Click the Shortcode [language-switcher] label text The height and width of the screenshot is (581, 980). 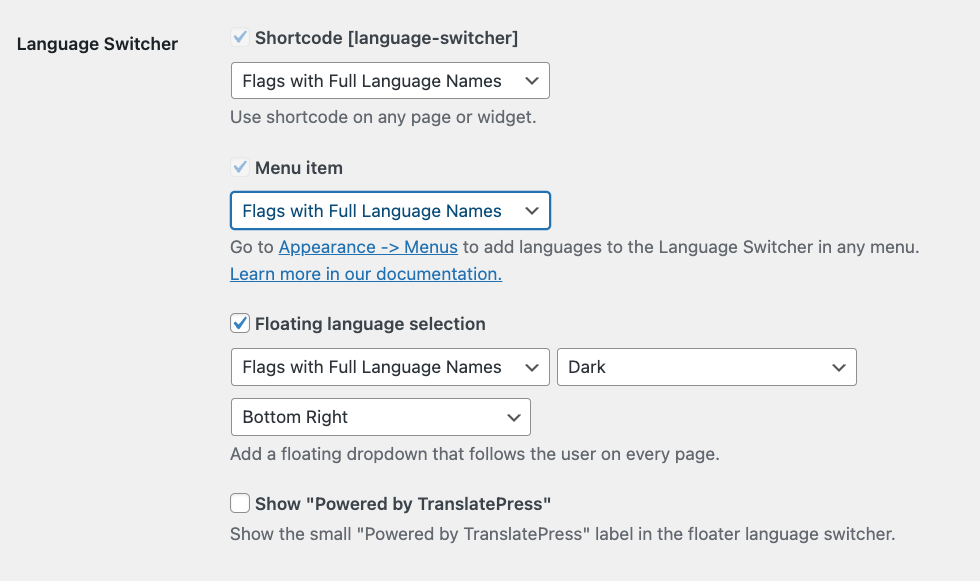coord(386,37)
